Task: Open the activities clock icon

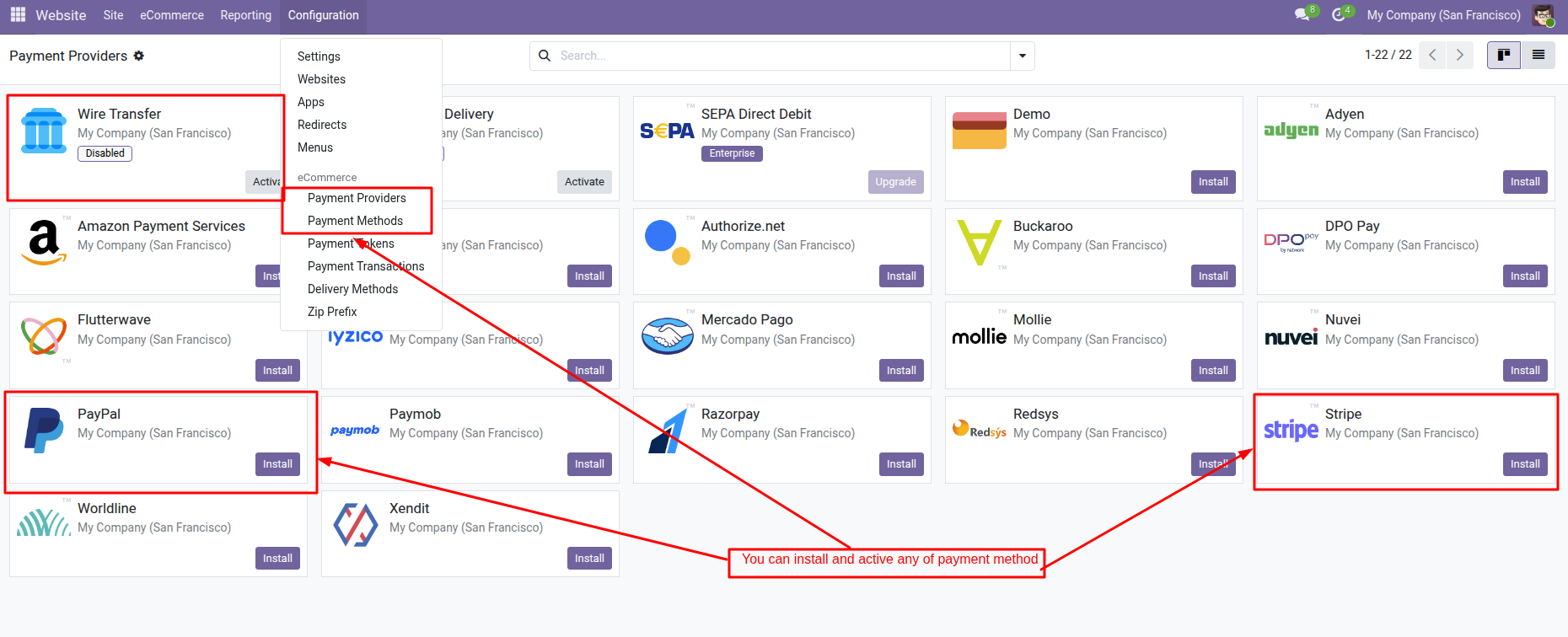Action: (x=1338, y=15)
